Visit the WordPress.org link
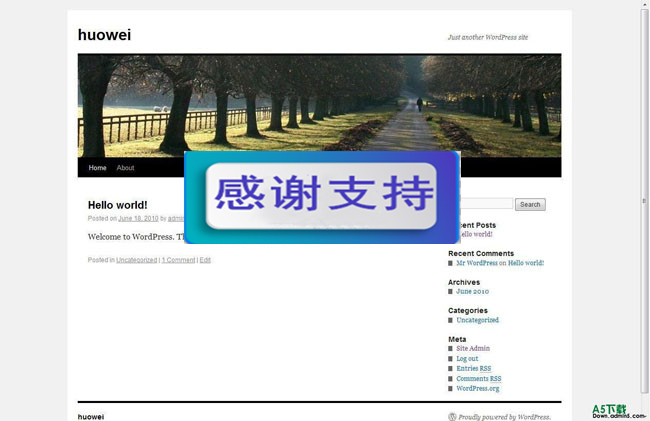Screen dimensions: 650x421 coord(478,389)
